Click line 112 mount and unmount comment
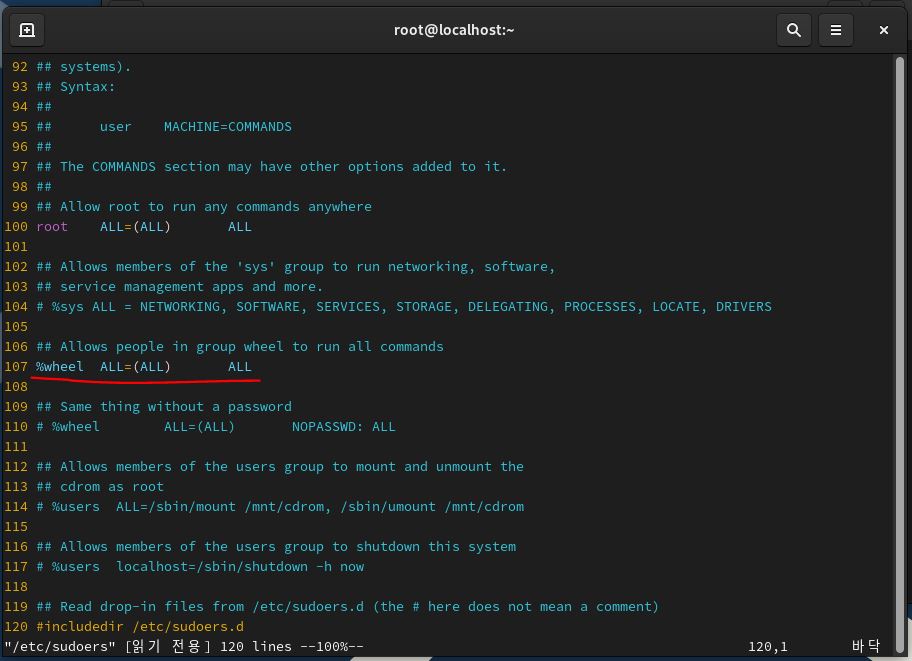The width and height of the screenshot is (912, 661). tap(280, 467)
